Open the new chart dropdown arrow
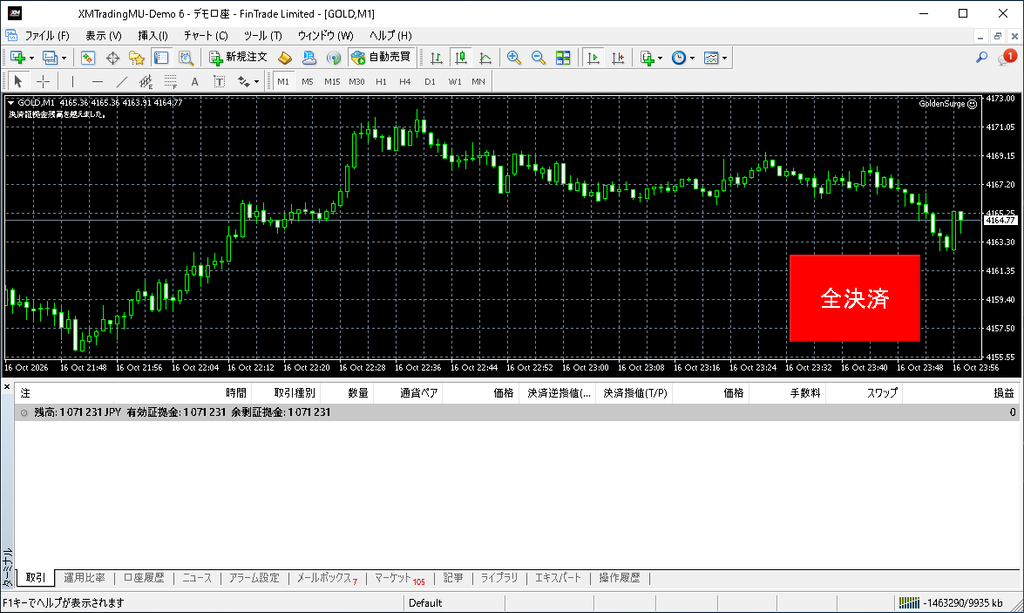 (x=31, y=58)
